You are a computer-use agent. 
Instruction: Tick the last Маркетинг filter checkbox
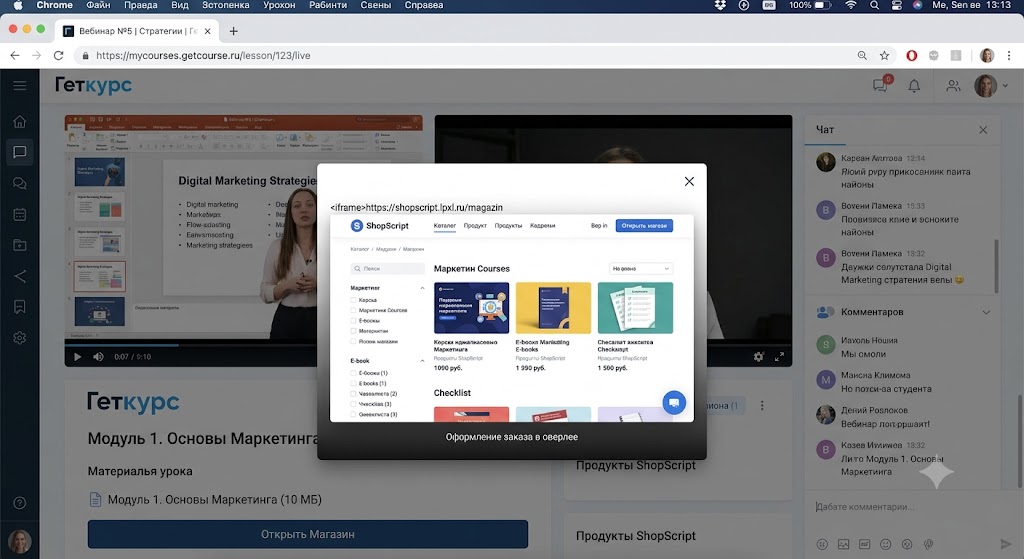coord(353,342)
